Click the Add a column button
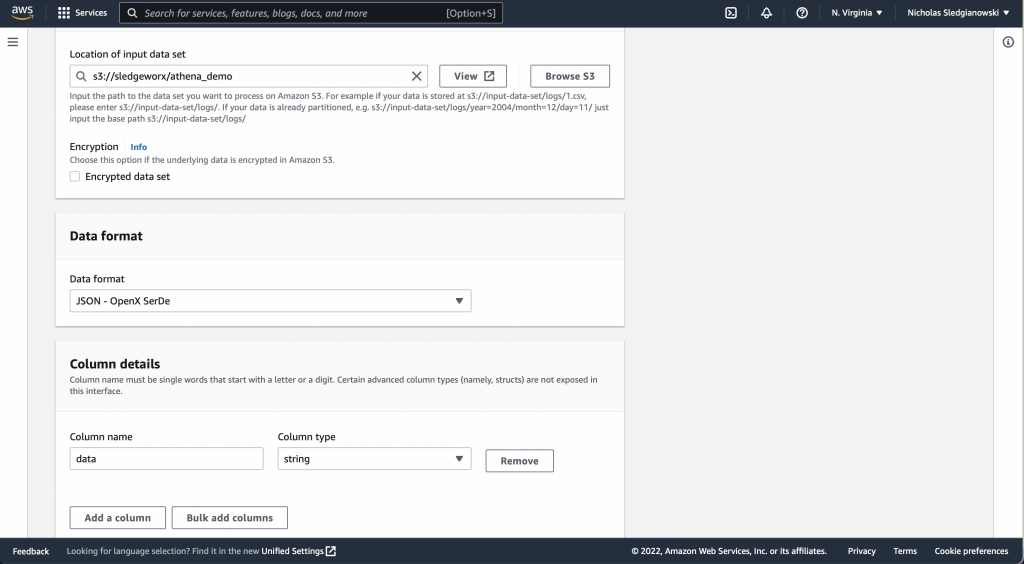The image size is (1024, 564). [x=117, y=518]
